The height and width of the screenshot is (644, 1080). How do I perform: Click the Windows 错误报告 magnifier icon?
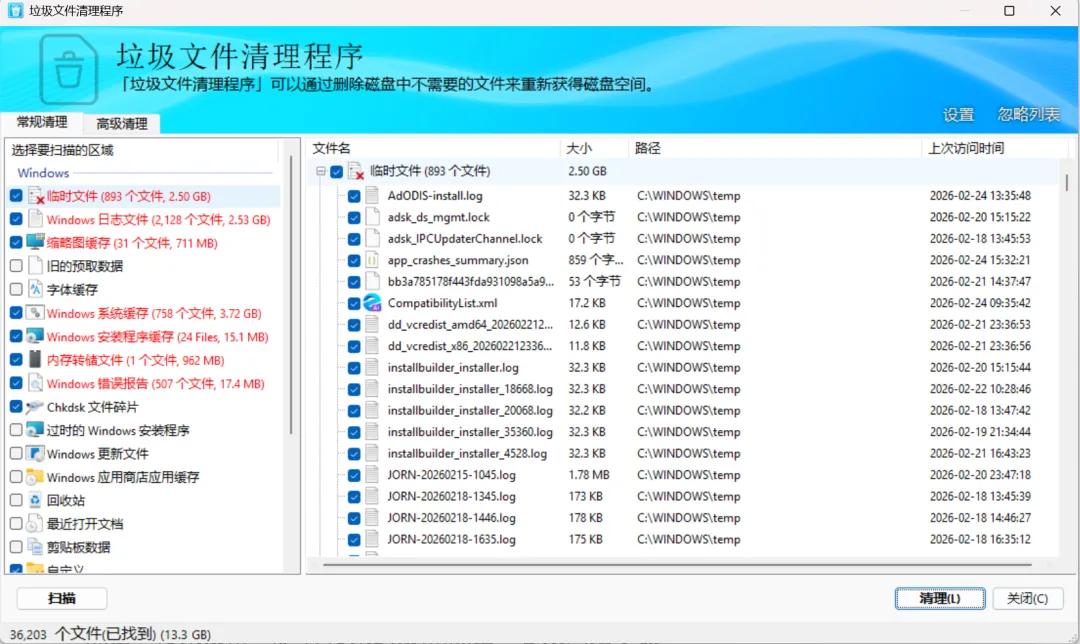coord(35,383)
